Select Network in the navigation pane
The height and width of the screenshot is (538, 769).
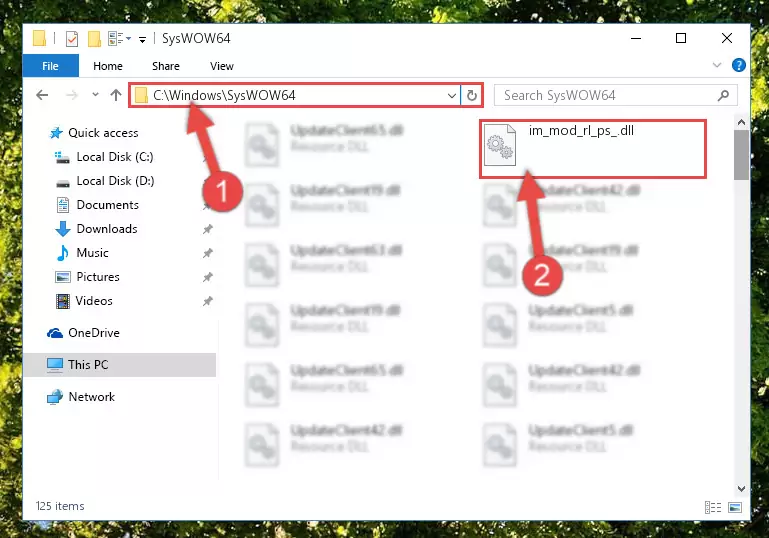tap(91, 397)
